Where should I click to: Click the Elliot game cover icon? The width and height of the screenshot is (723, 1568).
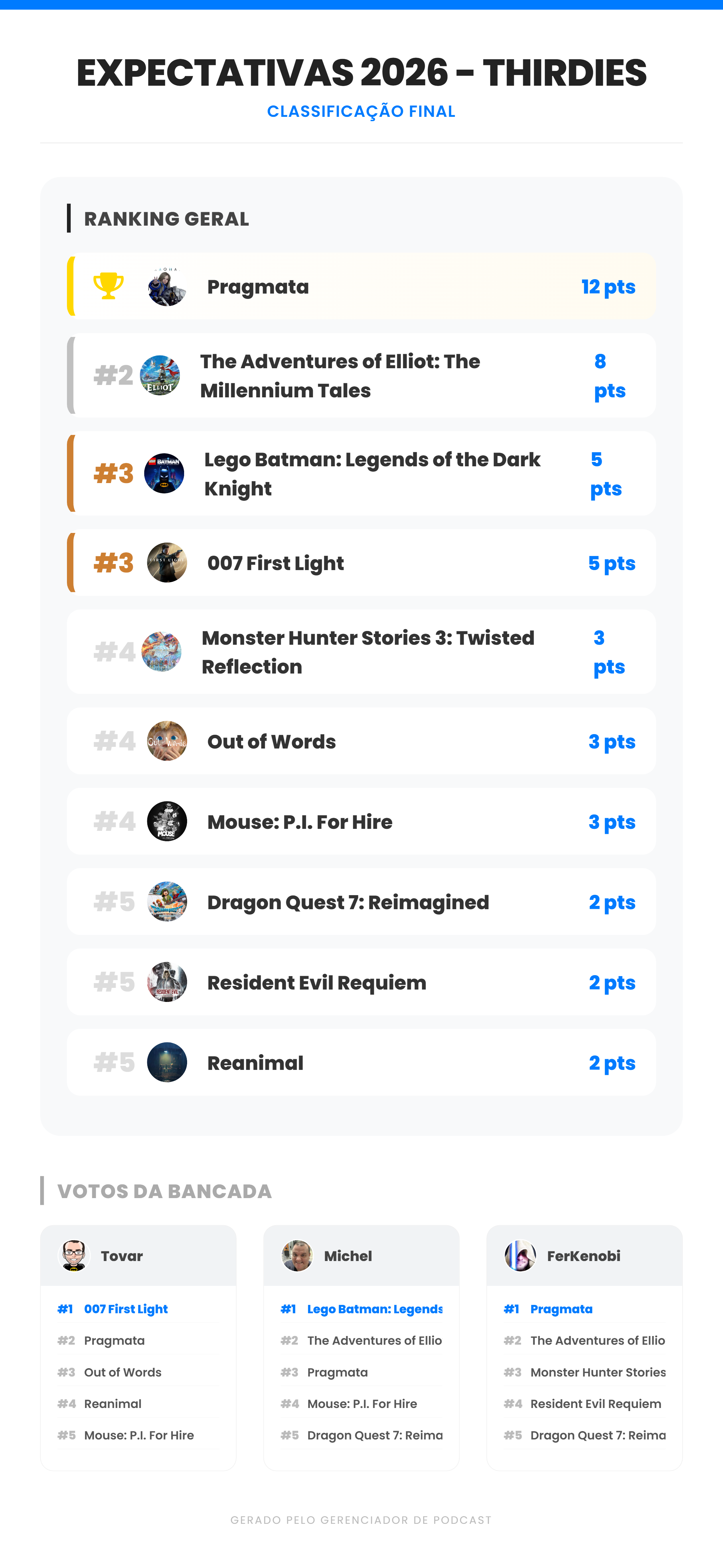pyautogui.click(x=160, y=376)
